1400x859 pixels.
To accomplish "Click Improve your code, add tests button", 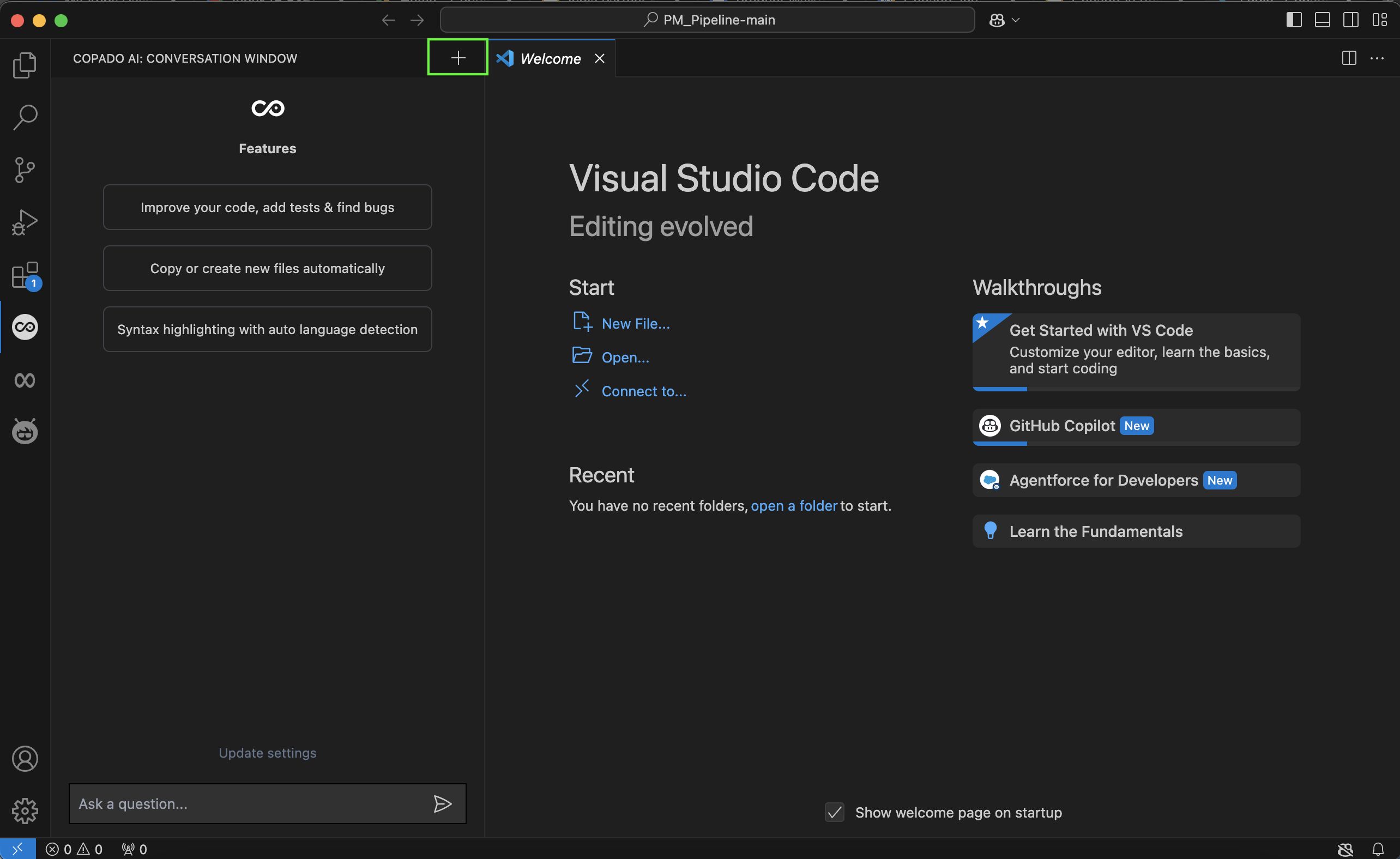I will click(x=268, y=207).
